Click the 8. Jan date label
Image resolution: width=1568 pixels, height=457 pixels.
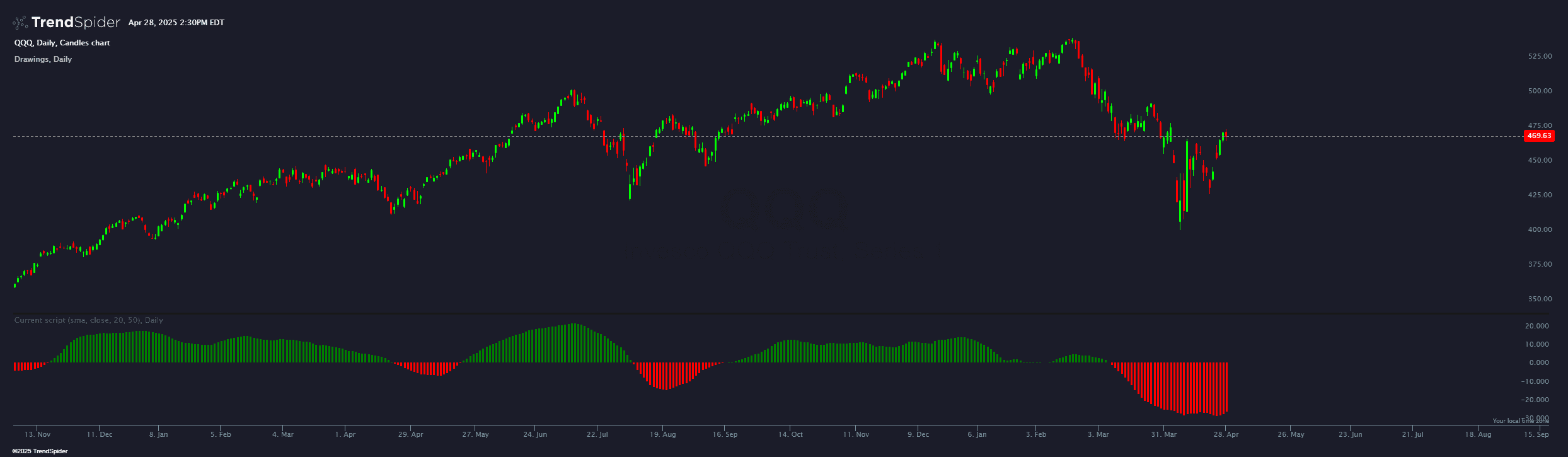158,434
